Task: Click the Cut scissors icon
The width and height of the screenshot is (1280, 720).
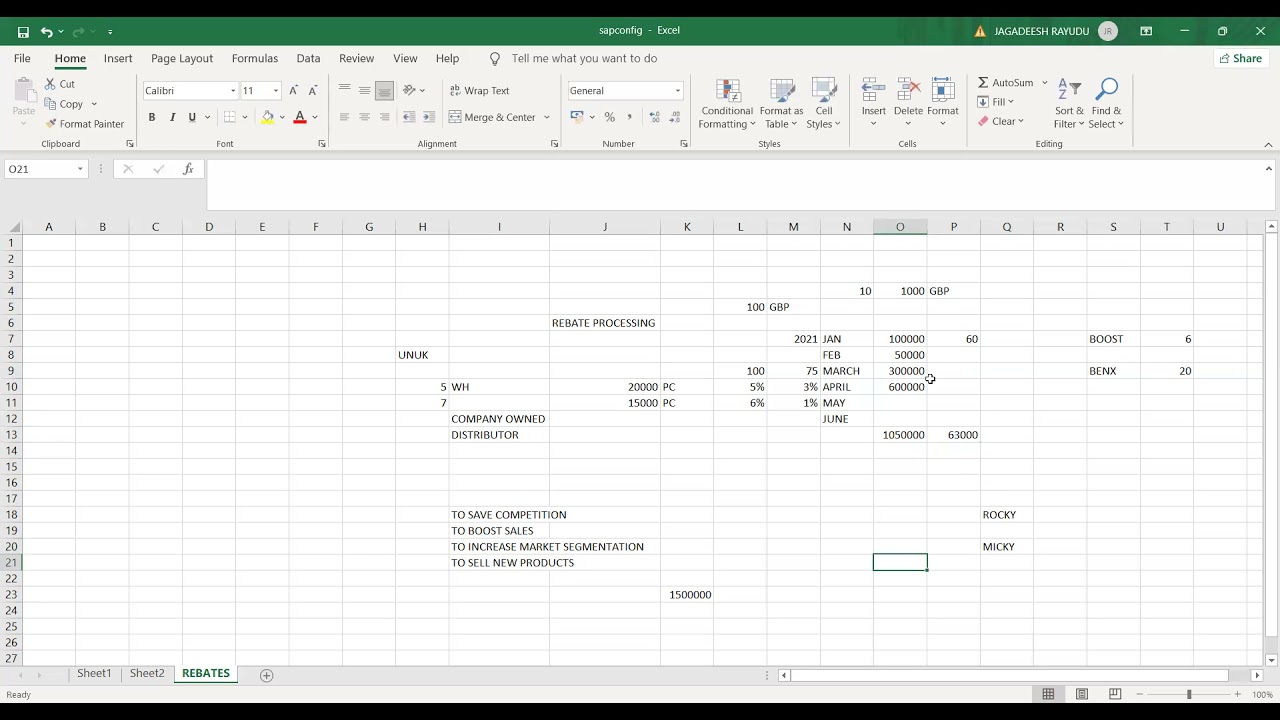Action: (51, 84)
